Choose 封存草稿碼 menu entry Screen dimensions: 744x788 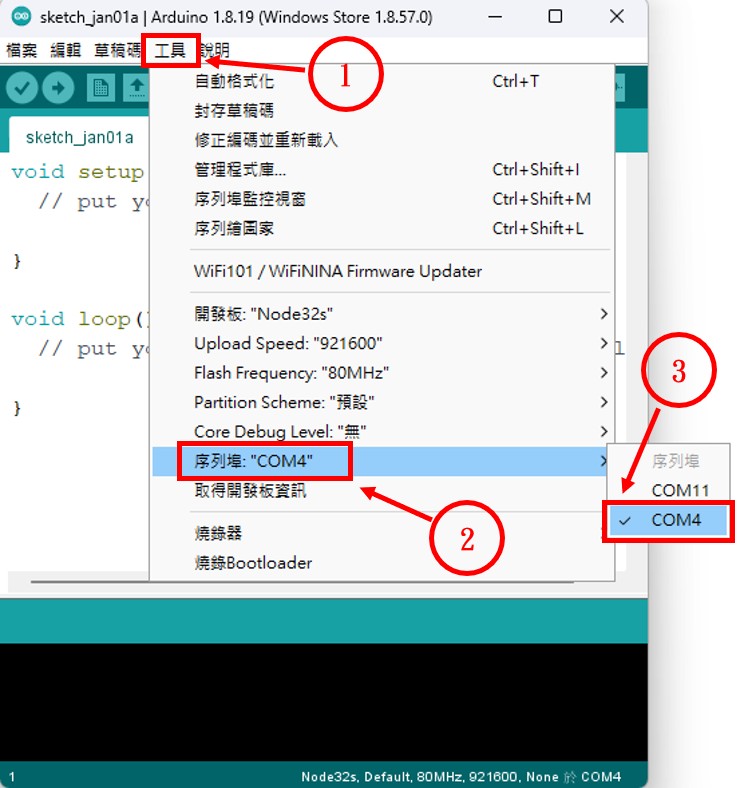(x=382, y=111)
